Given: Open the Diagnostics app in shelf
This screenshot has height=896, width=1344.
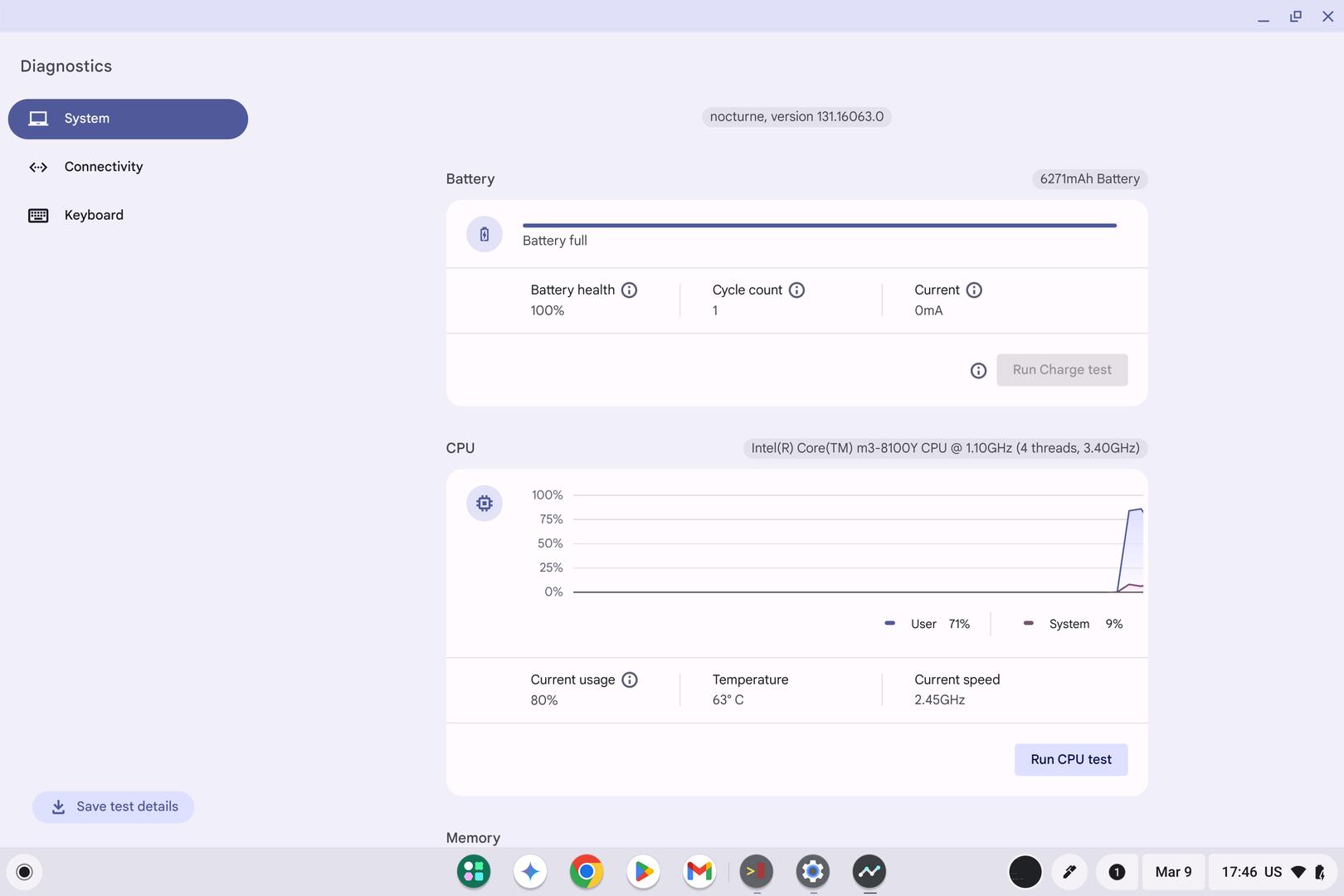Looking at the screenshot, I should pyautogui.click(x=869, y=871).
